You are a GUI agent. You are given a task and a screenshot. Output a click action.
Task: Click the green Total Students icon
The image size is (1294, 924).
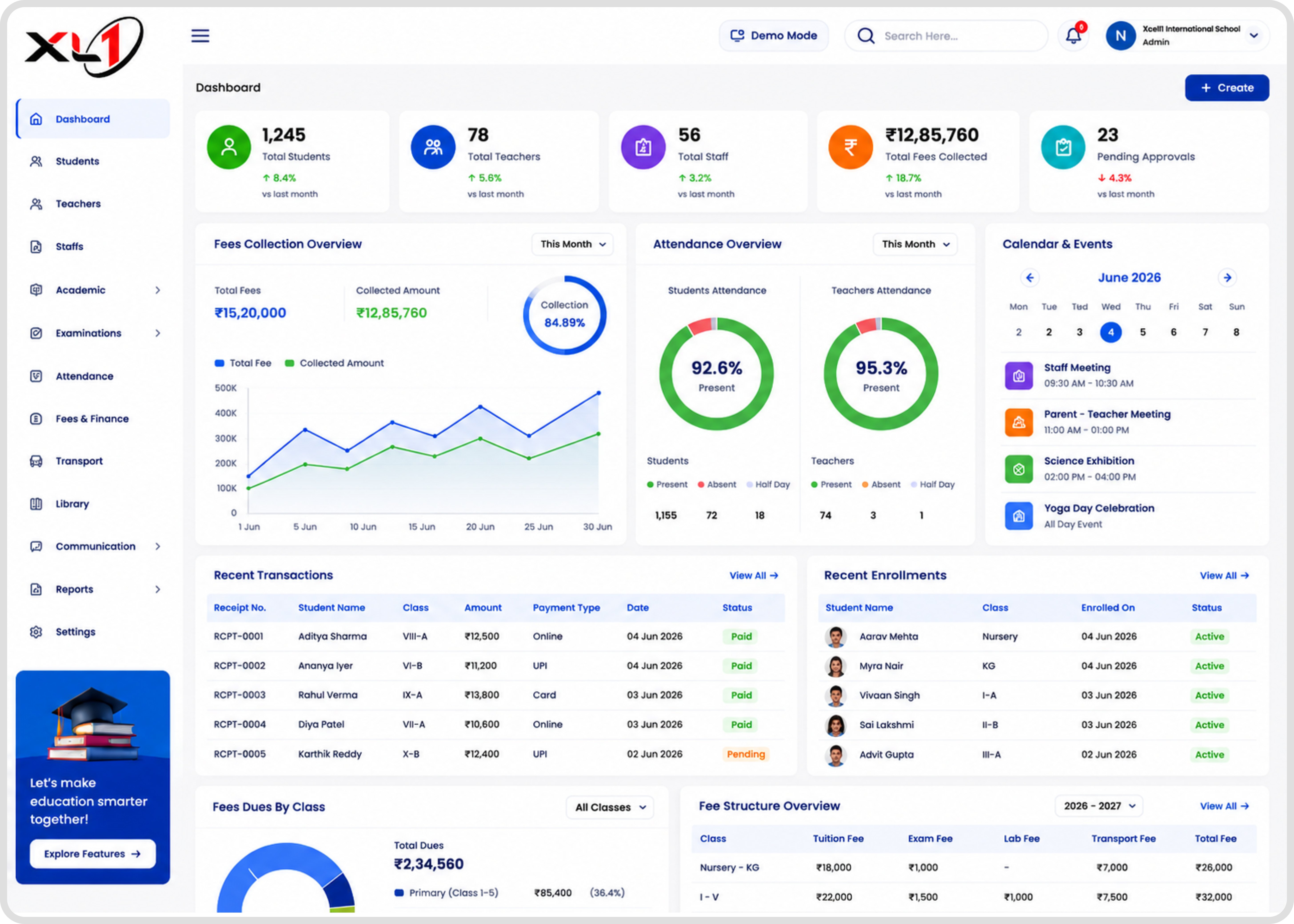pos(229,147)
